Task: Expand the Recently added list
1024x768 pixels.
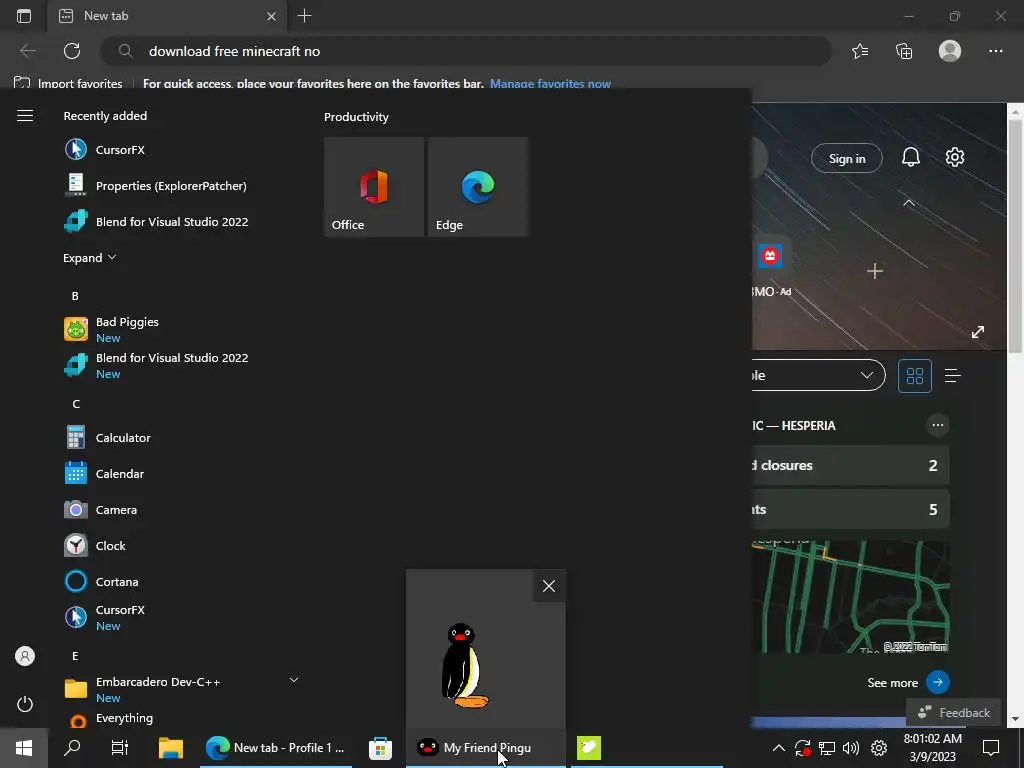Action: pyautogui.click(x=89, y=258)
